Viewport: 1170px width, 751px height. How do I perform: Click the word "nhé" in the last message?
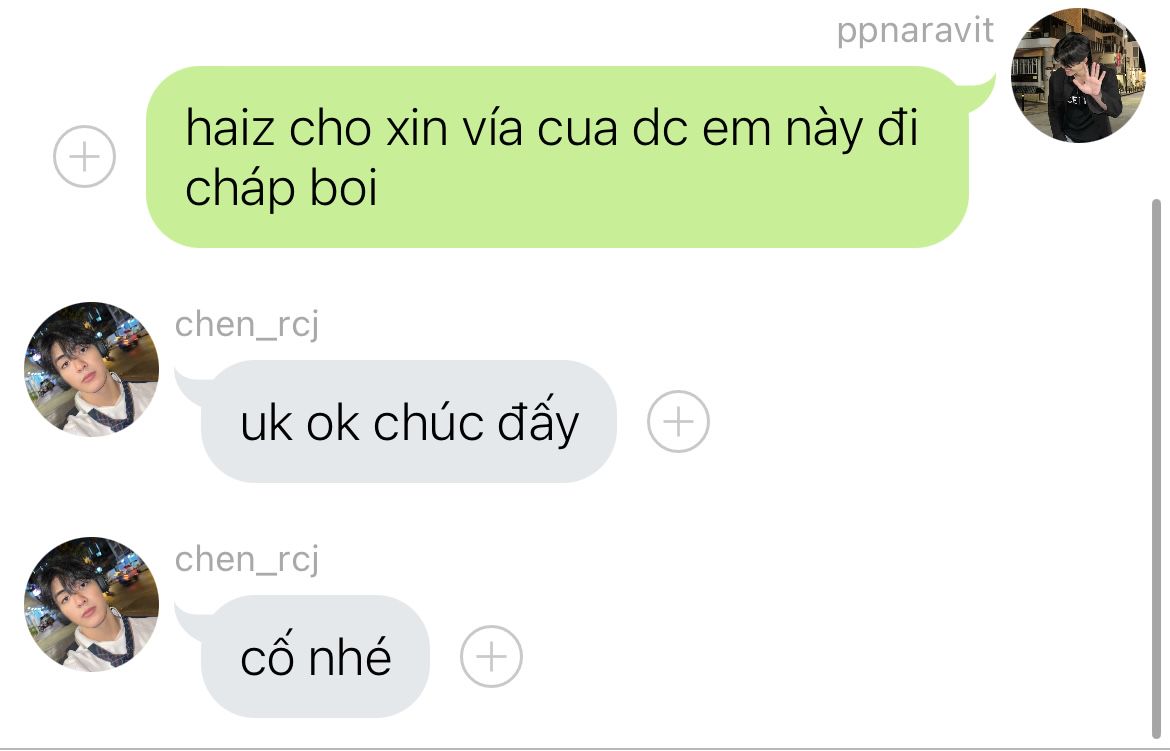pos(350,658)
